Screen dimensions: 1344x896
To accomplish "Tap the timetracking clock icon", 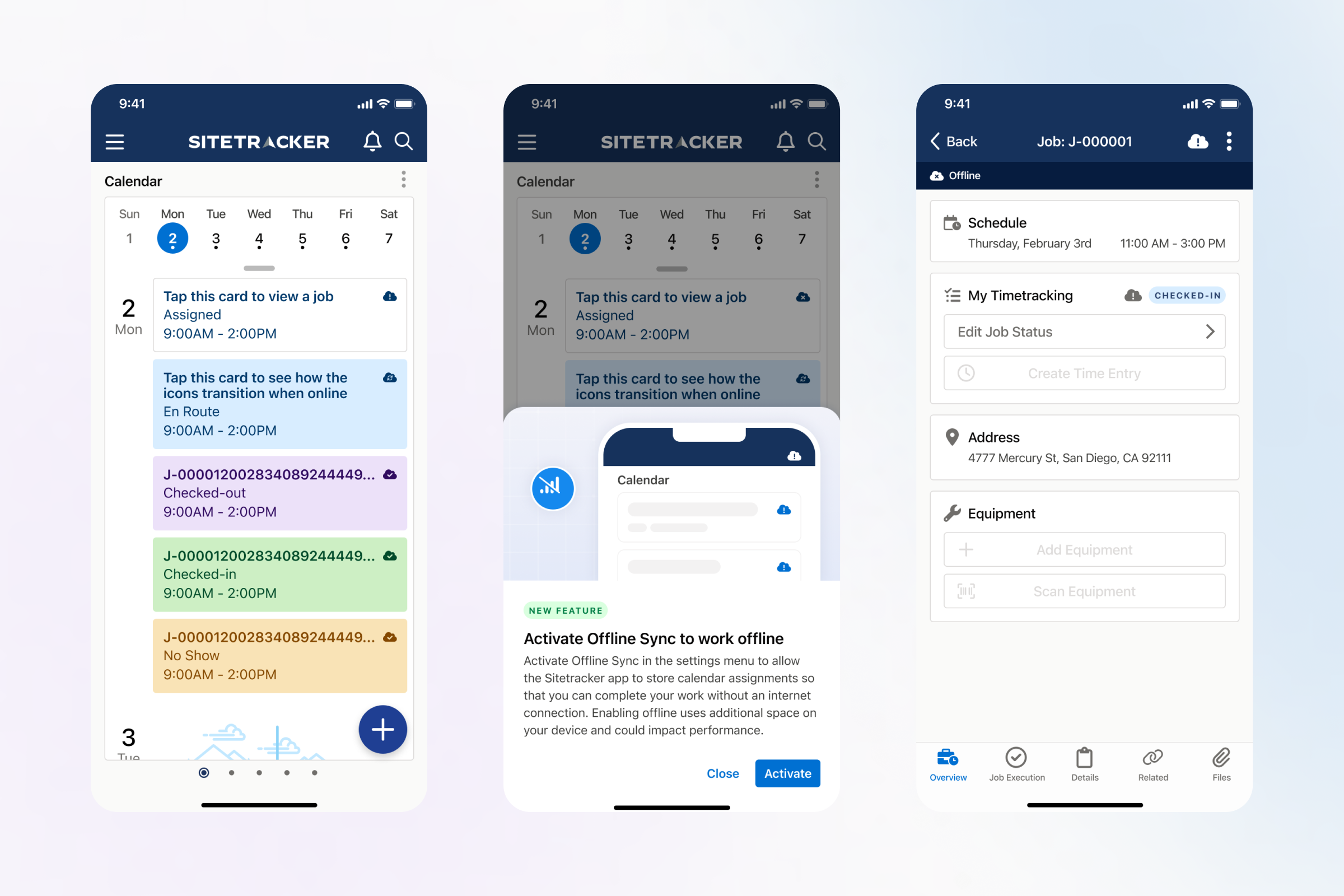I will (966, 373).
